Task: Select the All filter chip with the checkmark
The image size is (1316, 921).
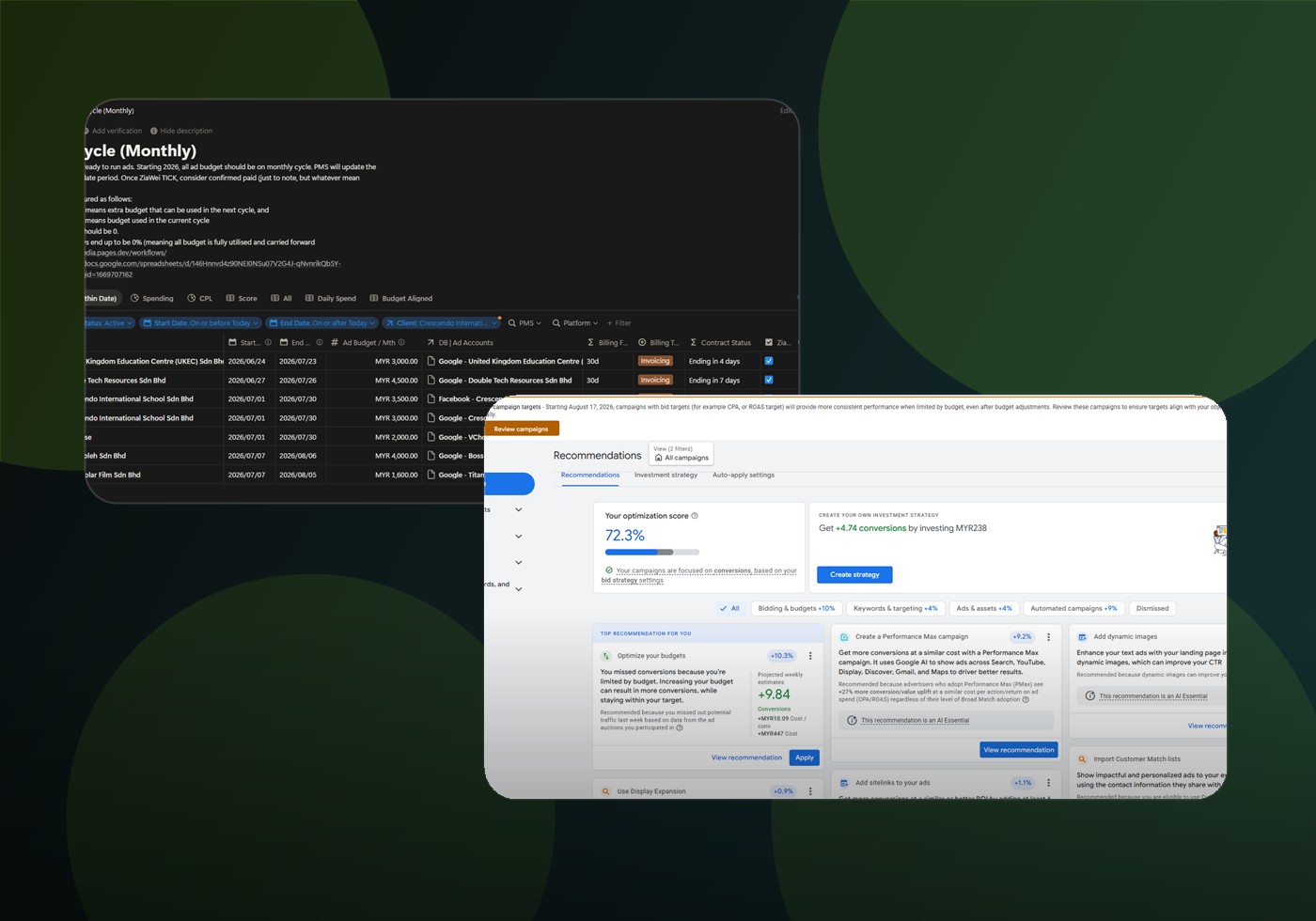Action: (x=729, y=608)
